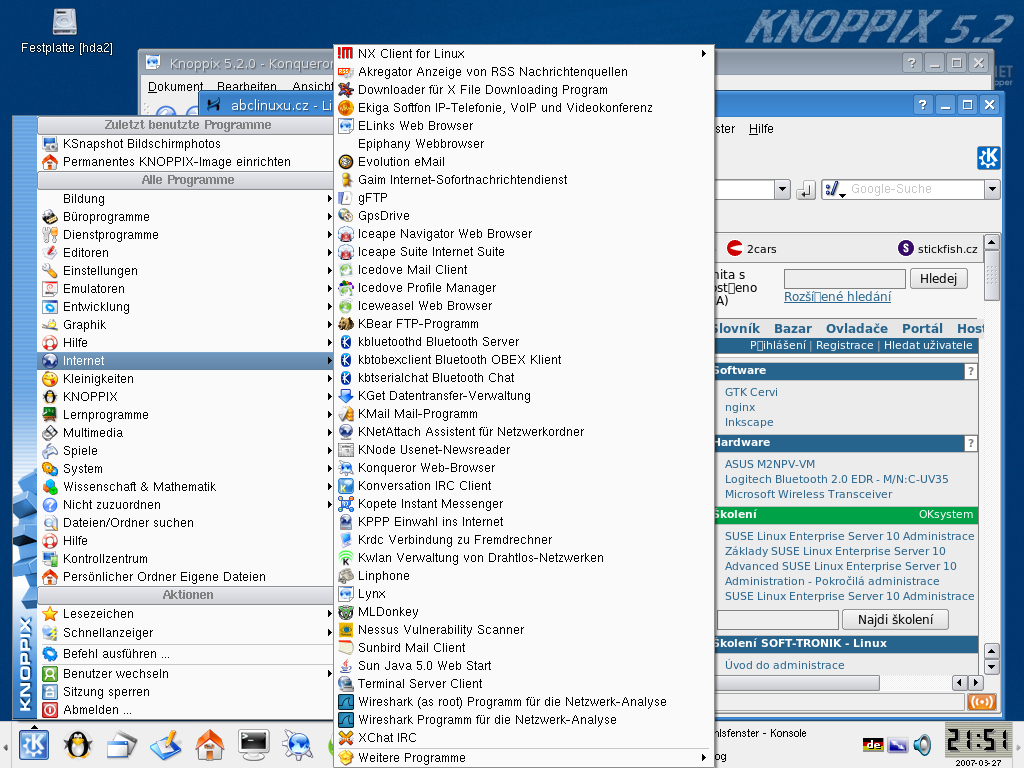The image size is (1024, 768).
Task: Choose Abmelden from the K menu
Action: point(186,710)
